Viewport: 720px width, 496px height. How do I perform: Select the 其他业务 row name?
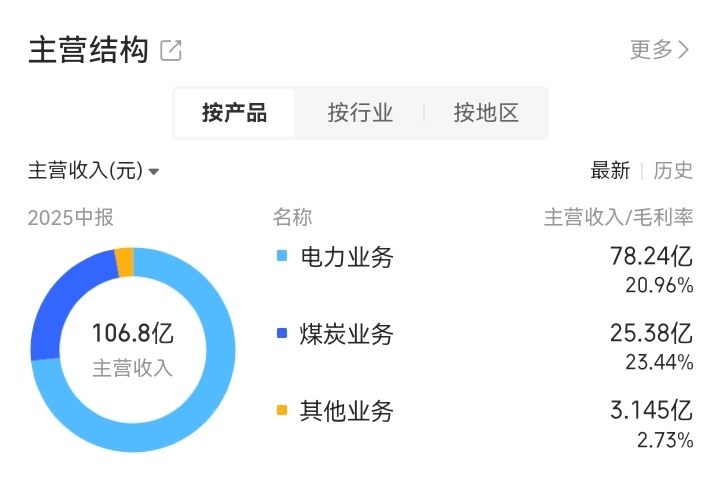pyautogui.click(x=346, y=411)
